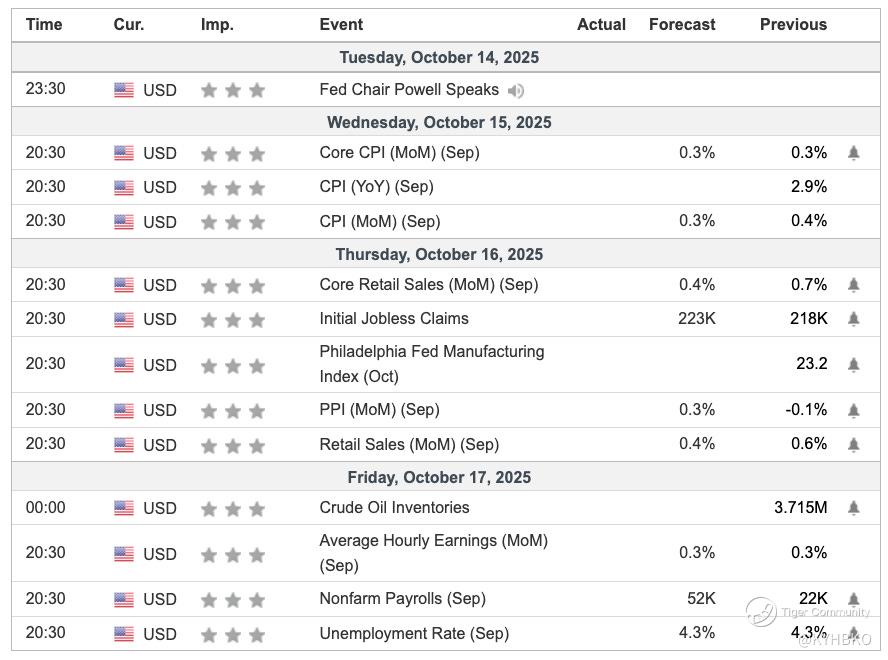Viewport: 888px width, 660px height.
Task: Click alert bell for Nonfarm Payrolls
Action: (x=853, y=599)
